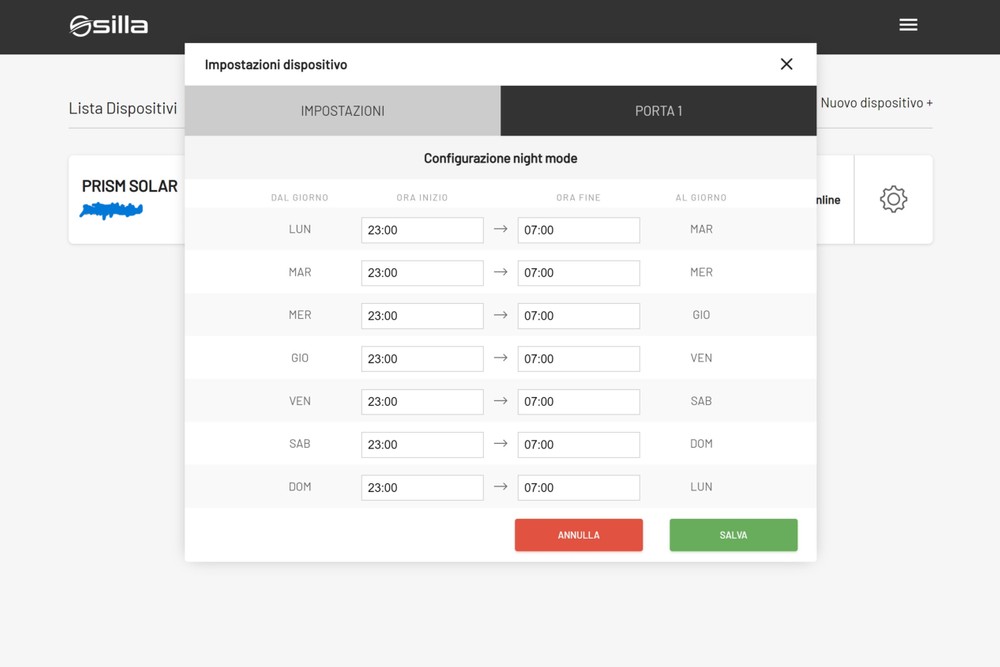
Task: Open the PRISM SOLAR gear settings icon
Action: (893, 200)
